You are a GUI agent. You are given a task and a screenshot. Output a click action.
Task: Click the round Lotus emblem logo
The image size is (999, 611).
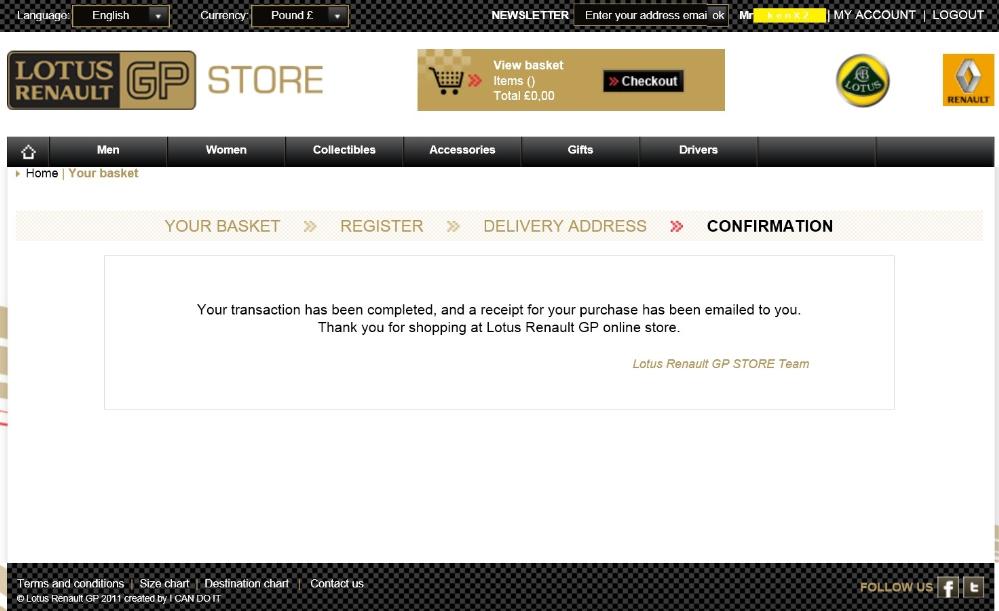[862, 81]
